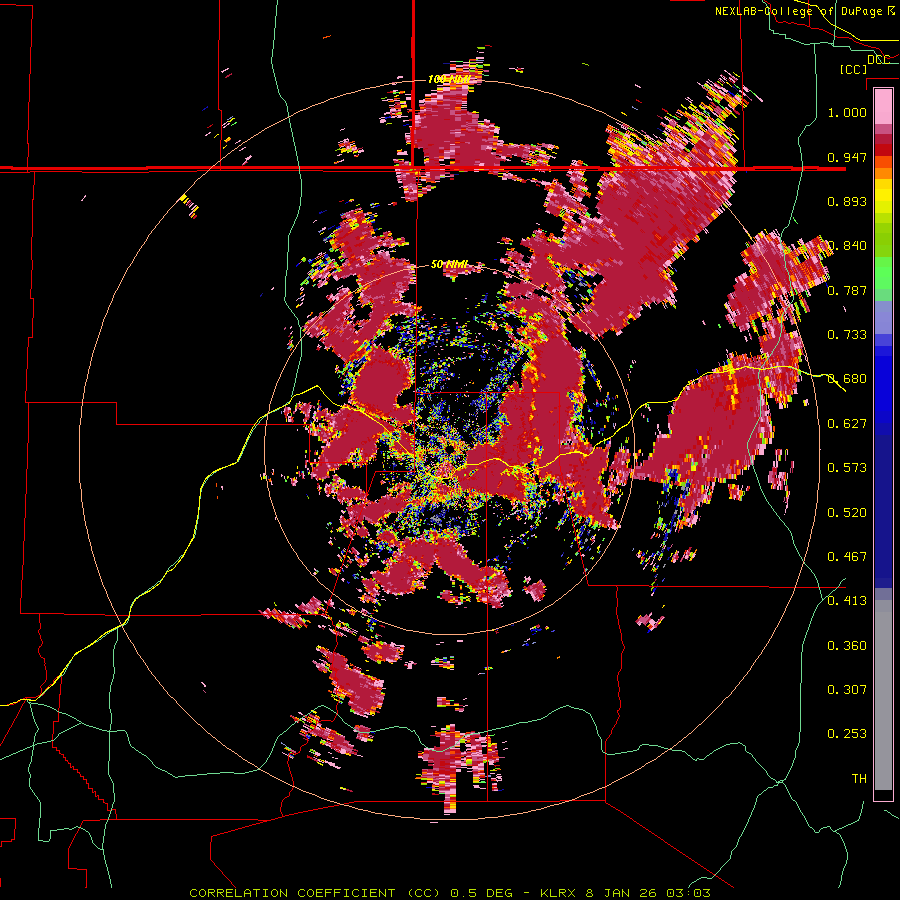900x900 pixels.
Task: Click the 100 NMI range ring label
Action: coord(448,79)
